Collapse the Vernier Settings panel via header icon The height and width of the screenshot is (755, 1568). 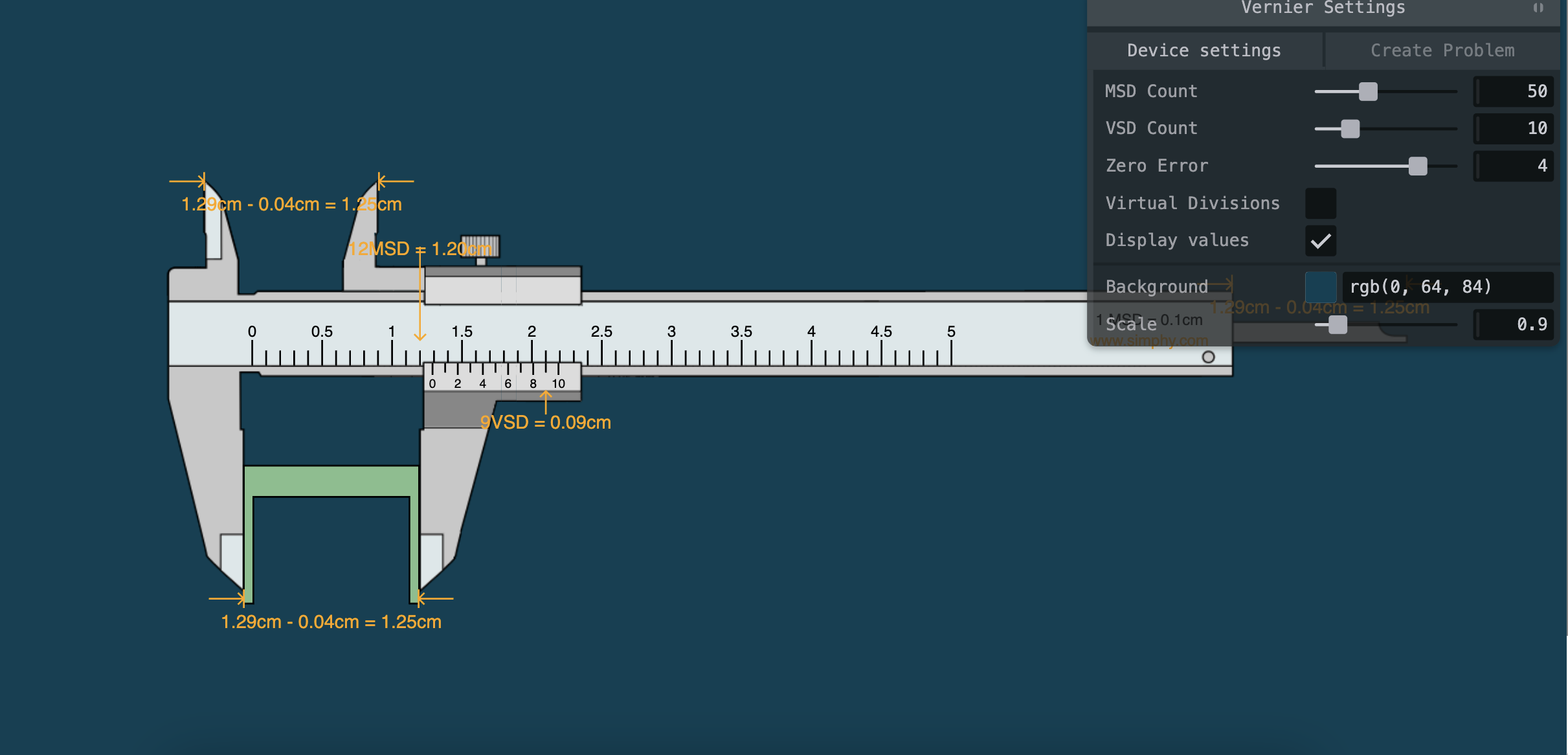coord(1538,8)
